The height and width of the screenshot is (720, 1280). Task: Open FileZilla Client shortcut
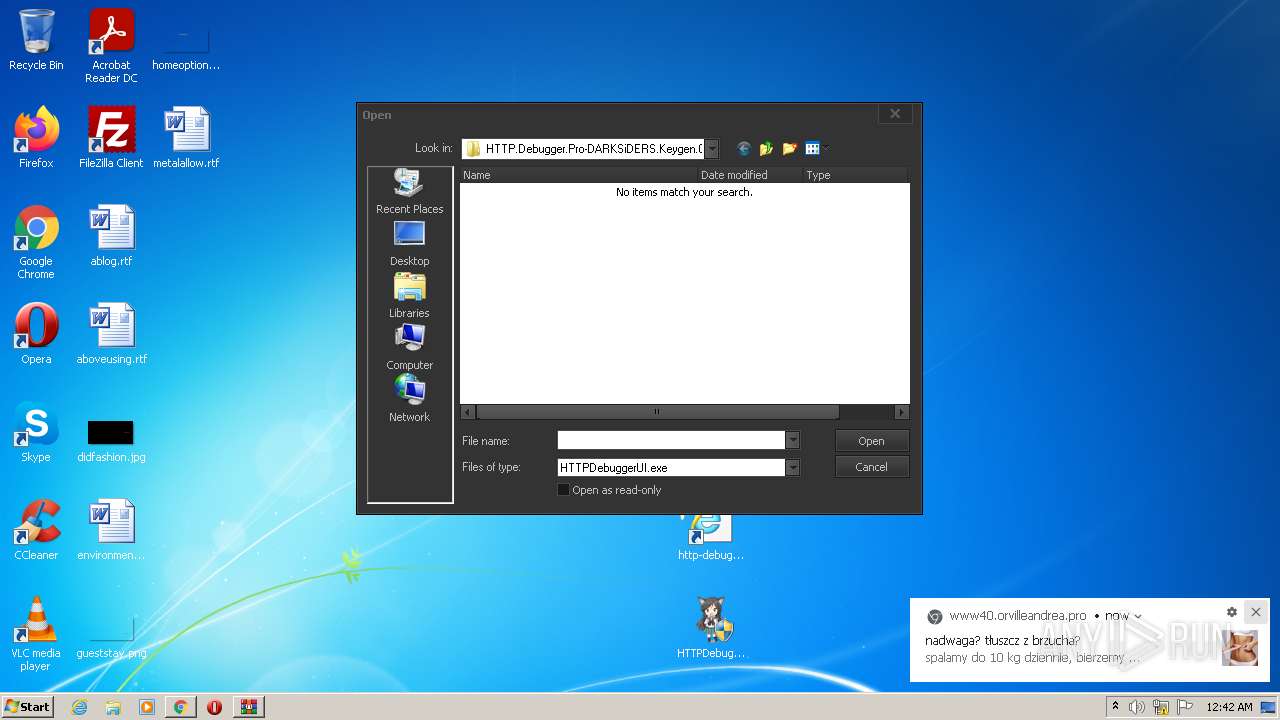pos(111,138)
